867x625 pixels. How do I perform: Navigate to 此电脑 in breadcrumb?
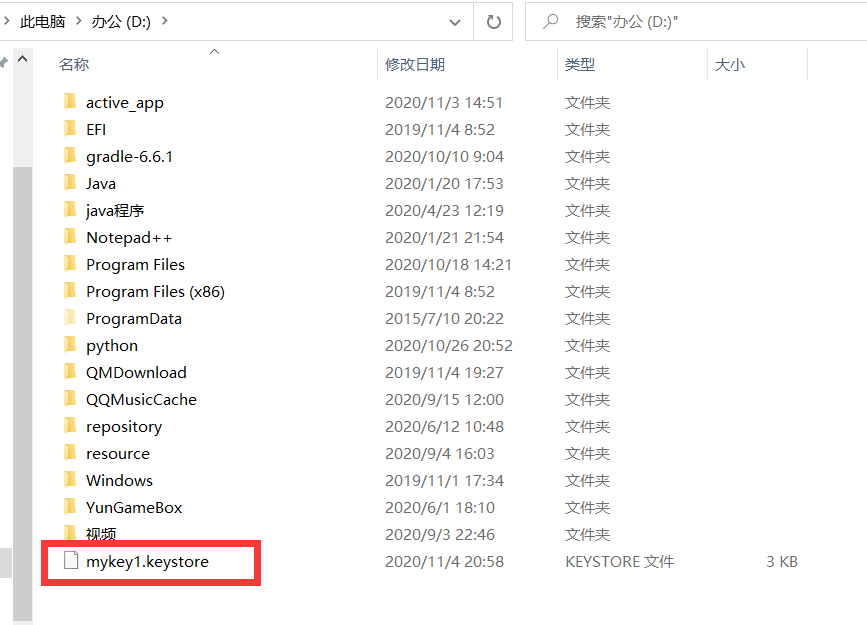[x=43, y=22]
